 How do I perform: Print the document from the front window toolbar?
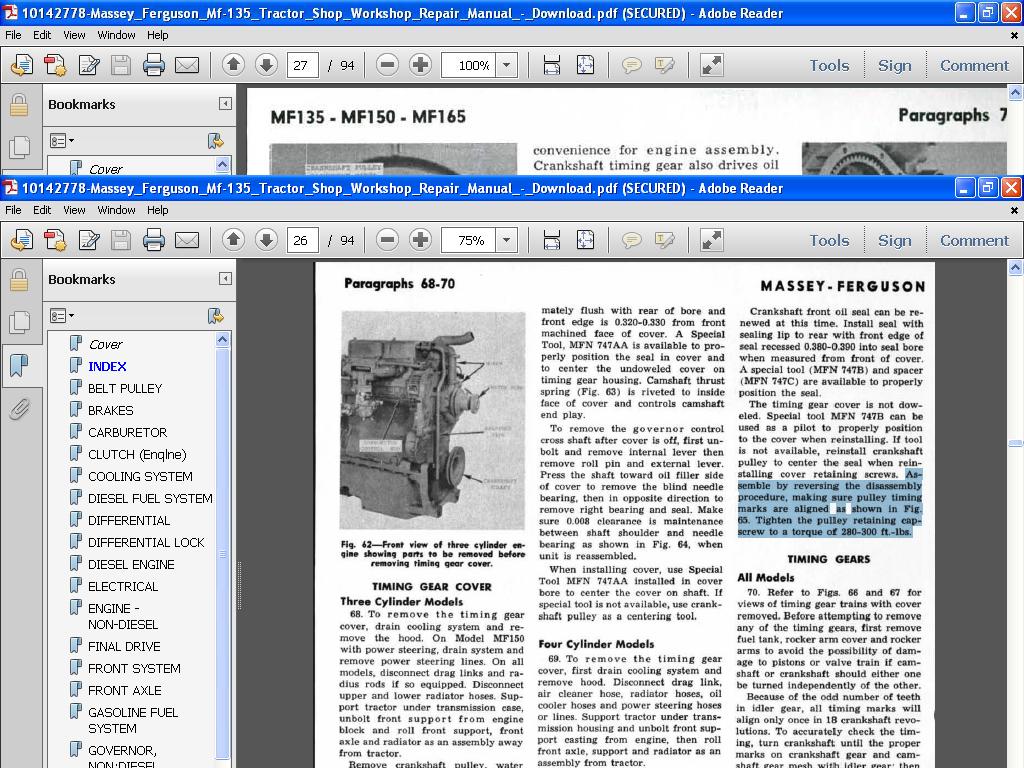[x=153, y=240]
